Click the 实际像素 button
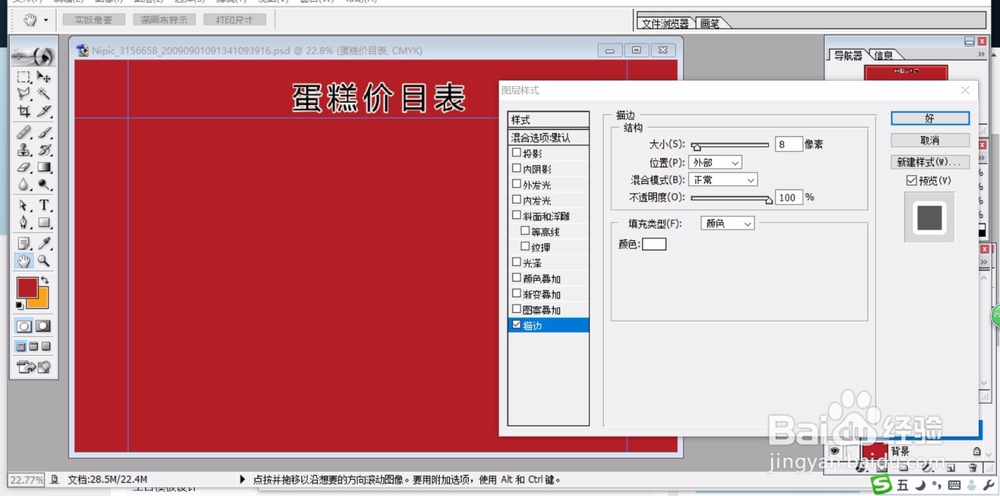 click(94, 20)
